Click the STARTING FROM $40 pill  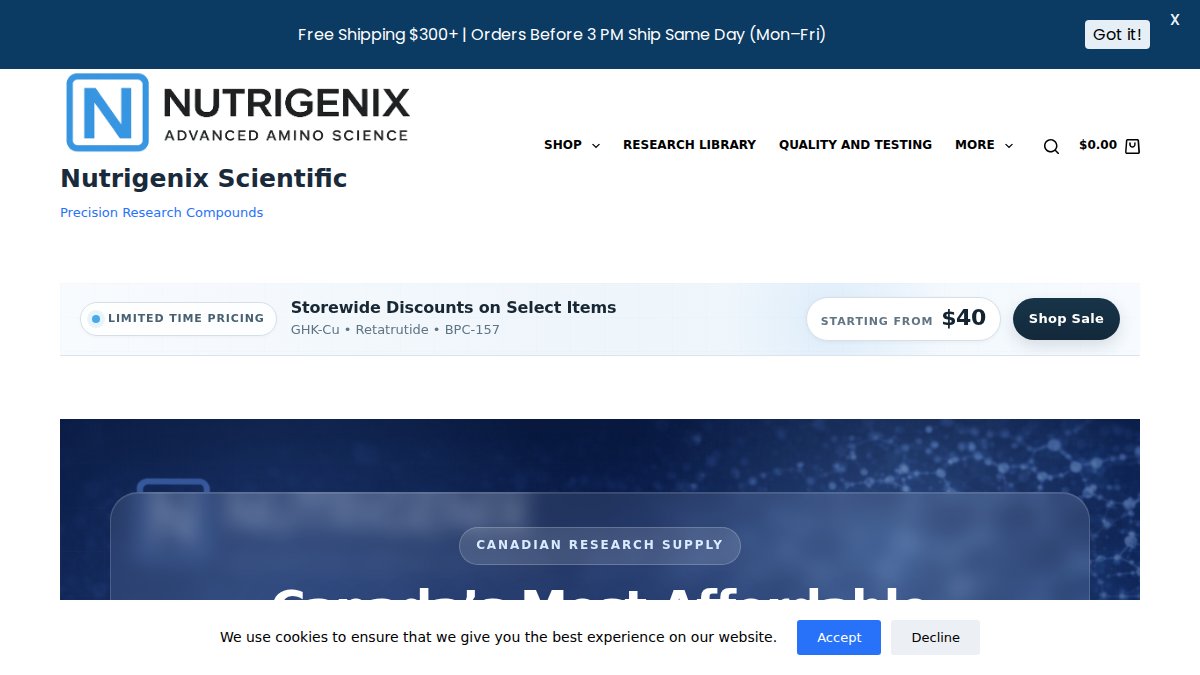click(903, 319)
